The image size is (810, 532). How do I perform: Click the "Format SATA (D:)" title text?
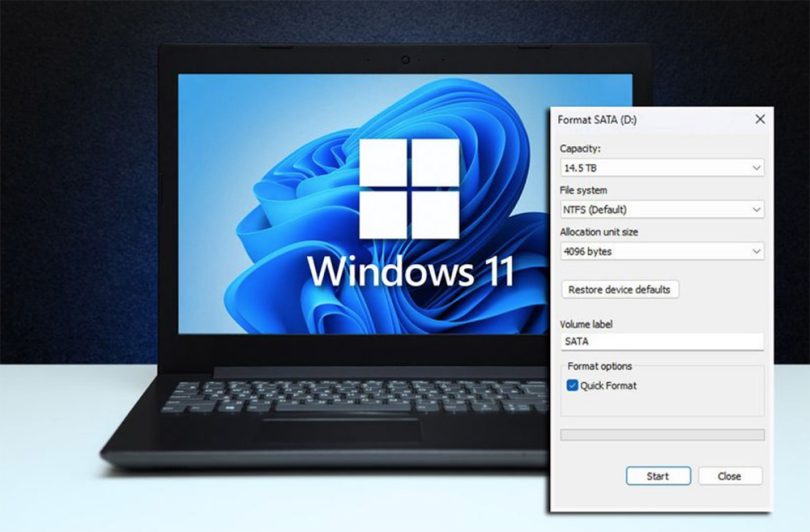[597, 120]
